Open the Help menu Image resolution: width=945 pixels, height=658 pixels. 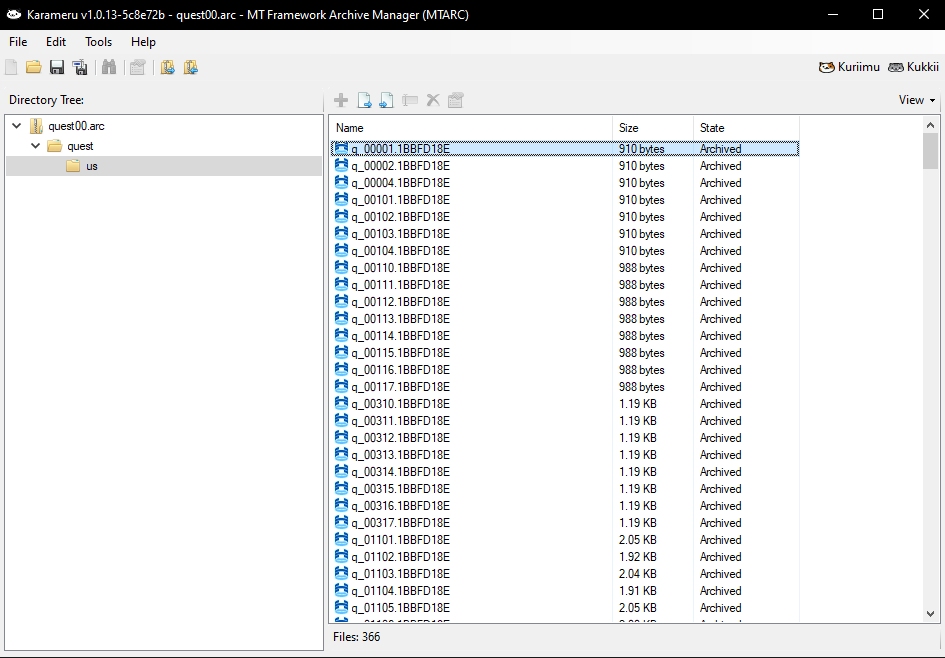pos(143,42)
